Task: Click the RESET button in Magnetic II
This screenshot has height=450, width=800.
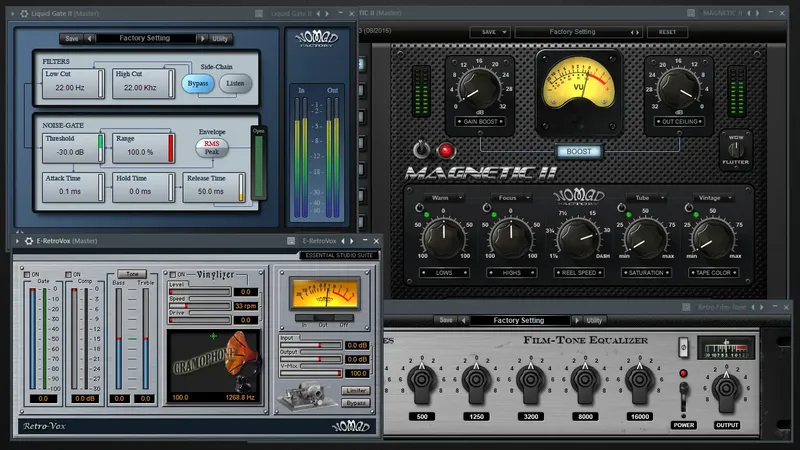Action: 667,32
